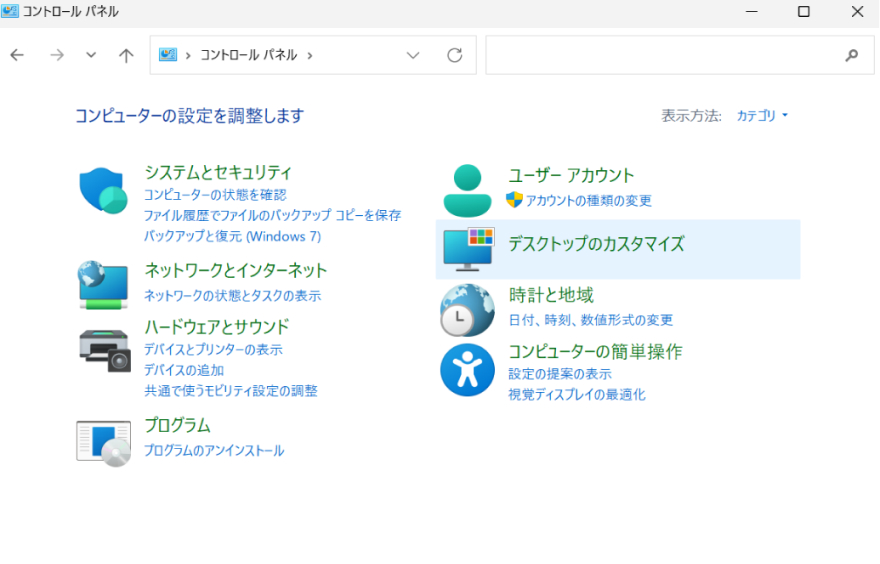This screenshot has height=564, width=880.
Task: Click the コンピューターの設定を調整します heading text
Action: pyautogui.click(x=190, y=116)
